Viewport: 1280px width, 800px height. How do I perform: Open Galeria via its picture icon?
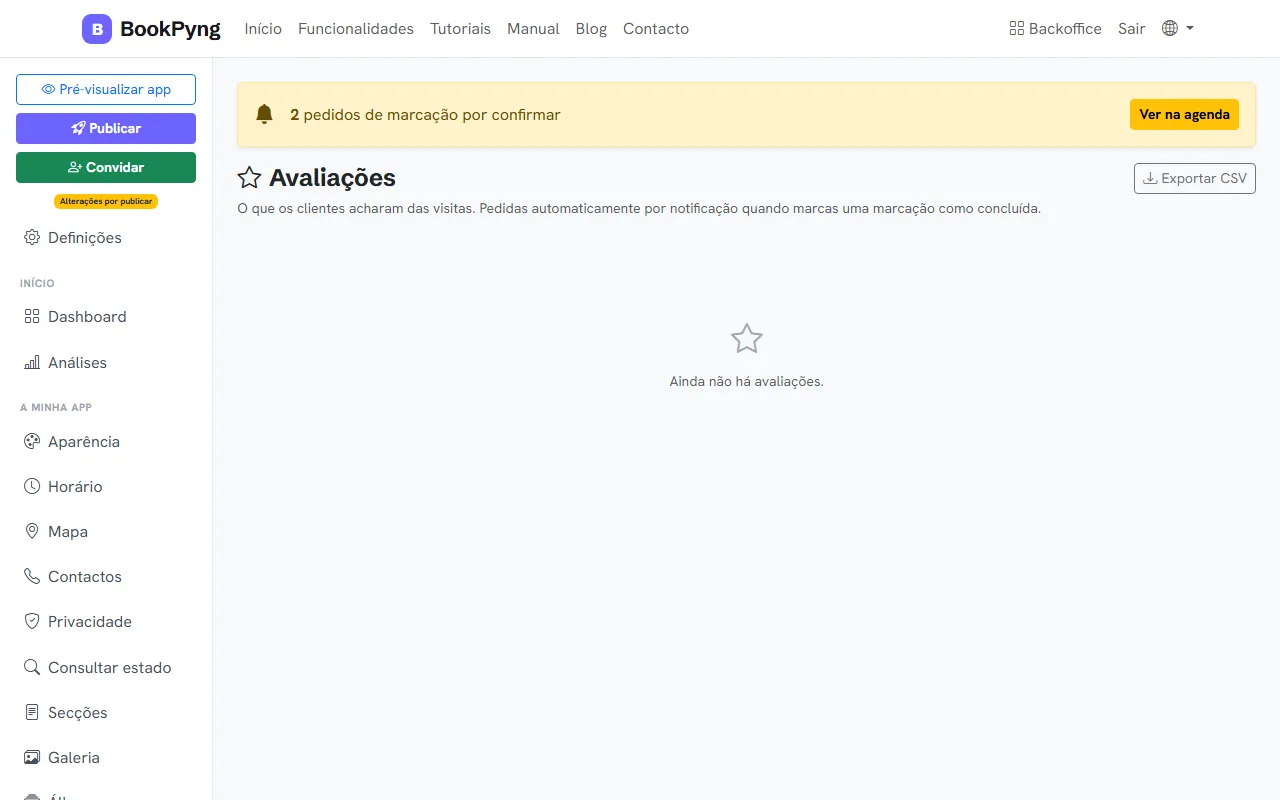pyautogui.click(x=32, y=758)
